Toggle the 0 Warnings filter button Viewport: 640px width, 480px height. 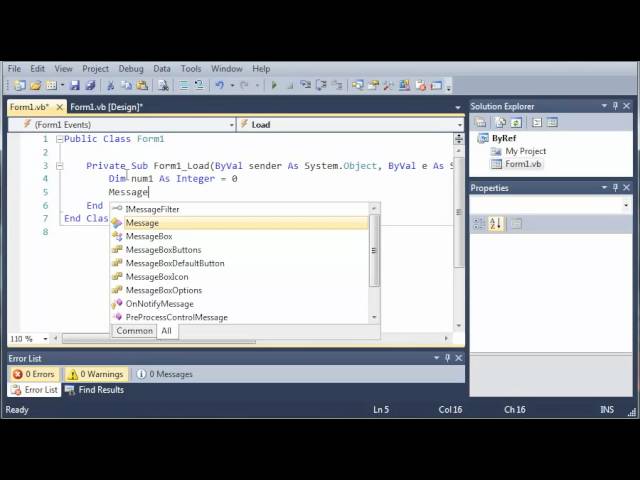click(x=96, y=374)
